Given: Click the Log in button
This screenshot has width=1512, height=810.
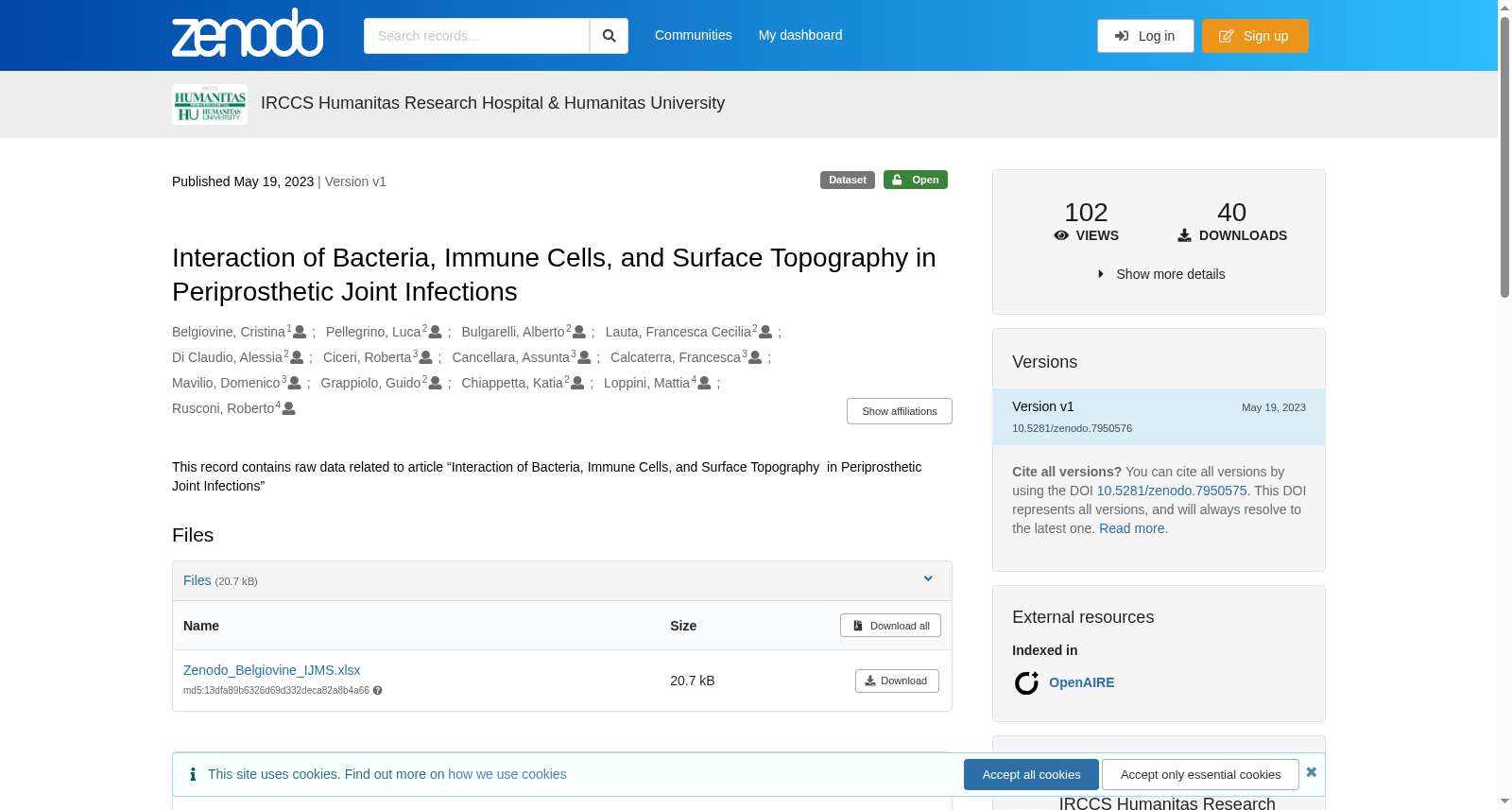Looking at the screenshot, I should pos(1145,36).
